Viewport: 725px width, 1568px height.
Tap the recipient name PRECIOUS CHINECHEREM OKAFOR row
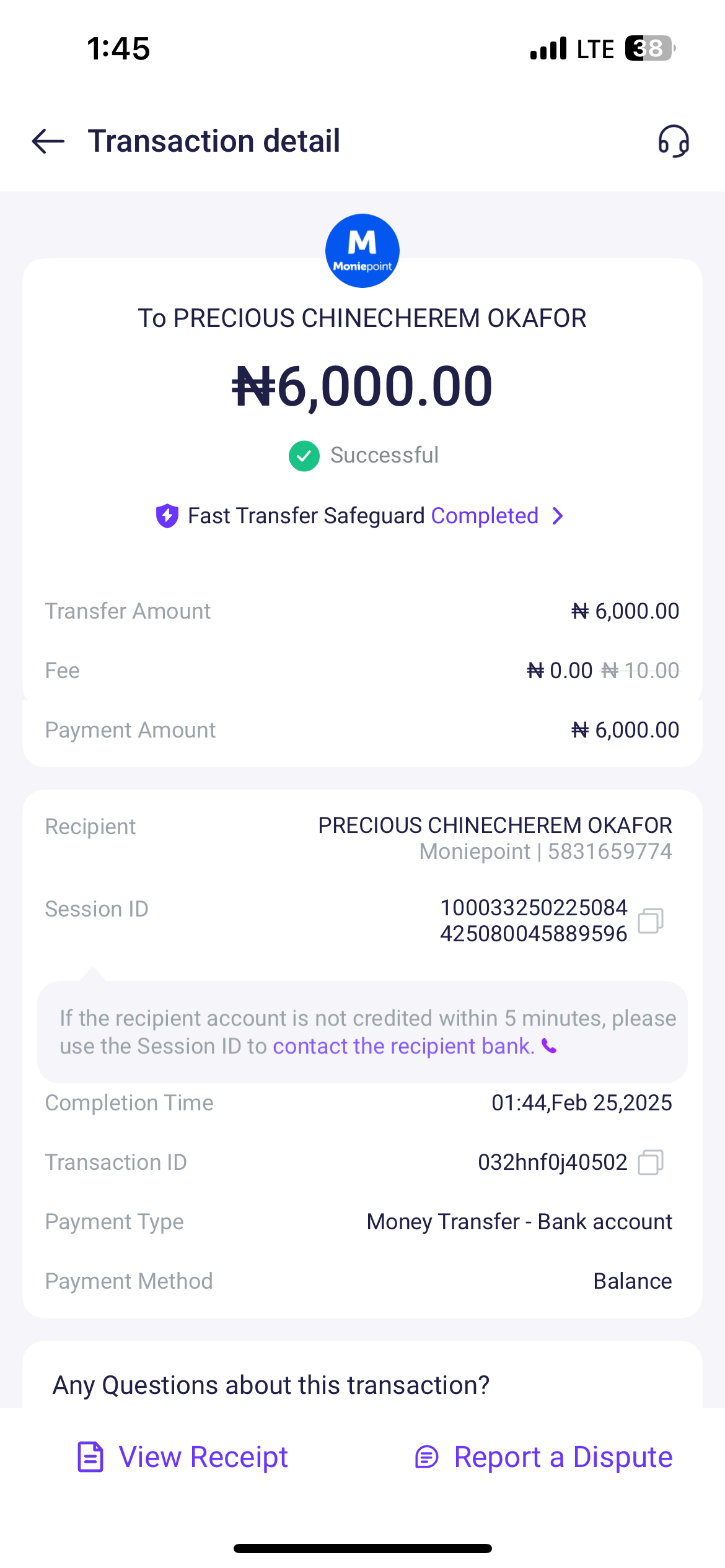[x=494, y=825]
